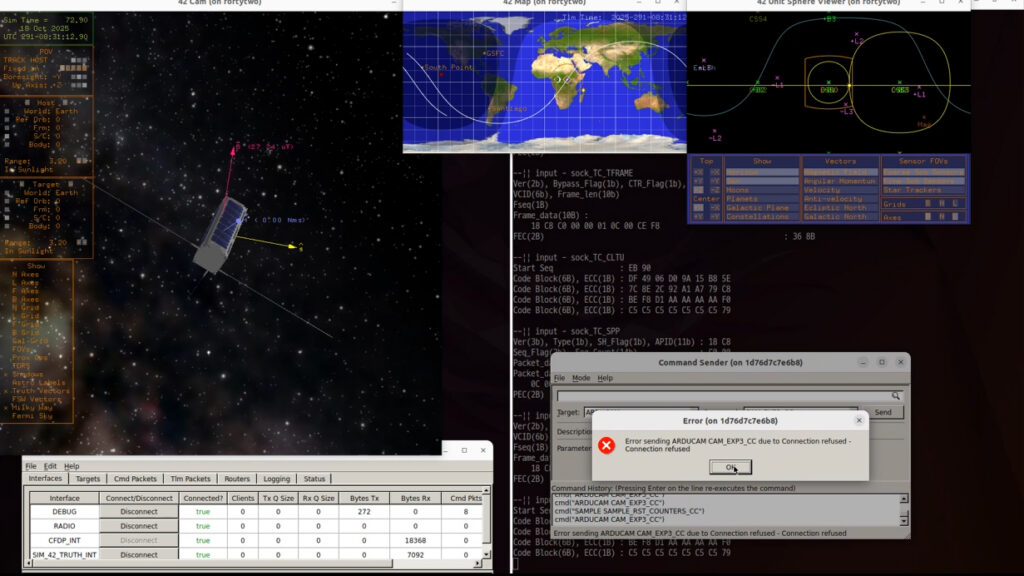Select SAMPLE_RST_COUNTERS_CC command history line
Screen dimensions: 1024x576
point(629,511)
